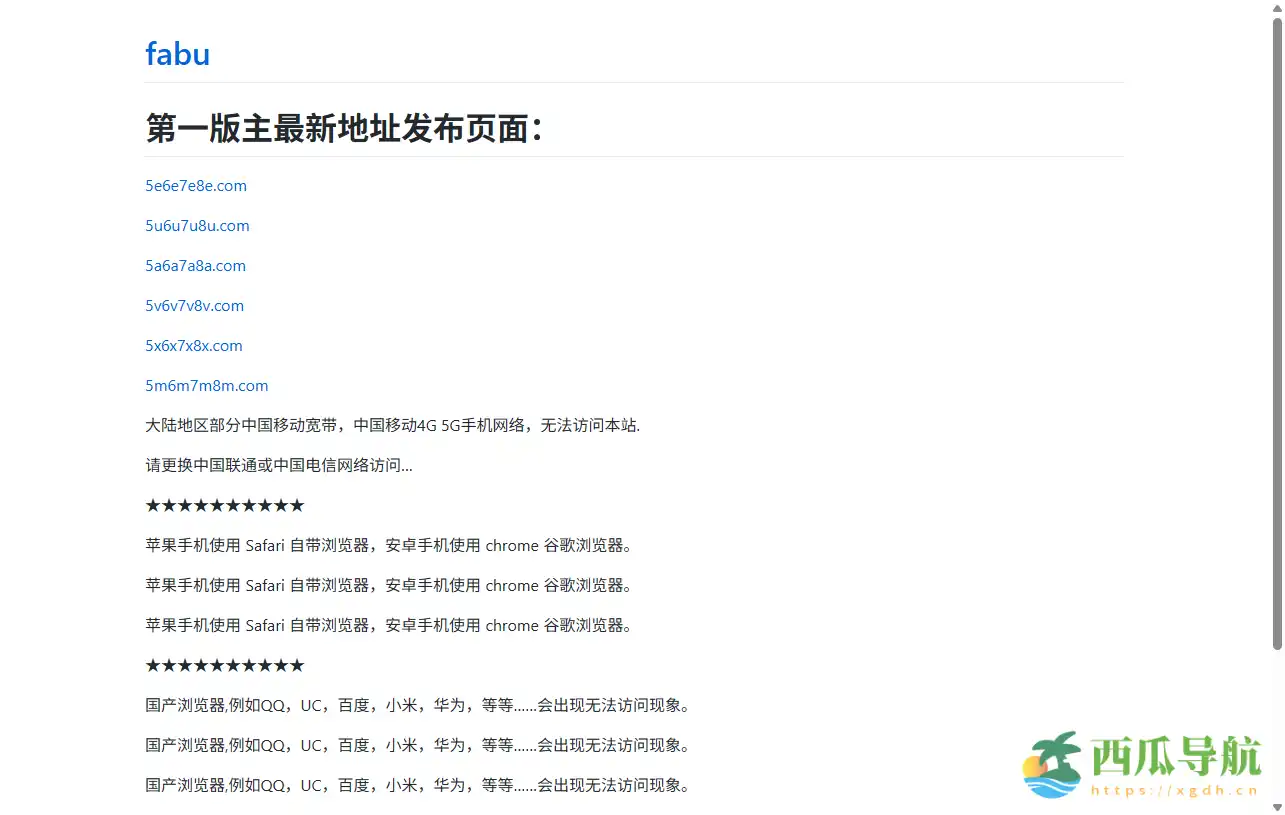The width and height of the screenshot is (1285, 815).
Task: Open the fabu title link
Action: click(177, 53)
